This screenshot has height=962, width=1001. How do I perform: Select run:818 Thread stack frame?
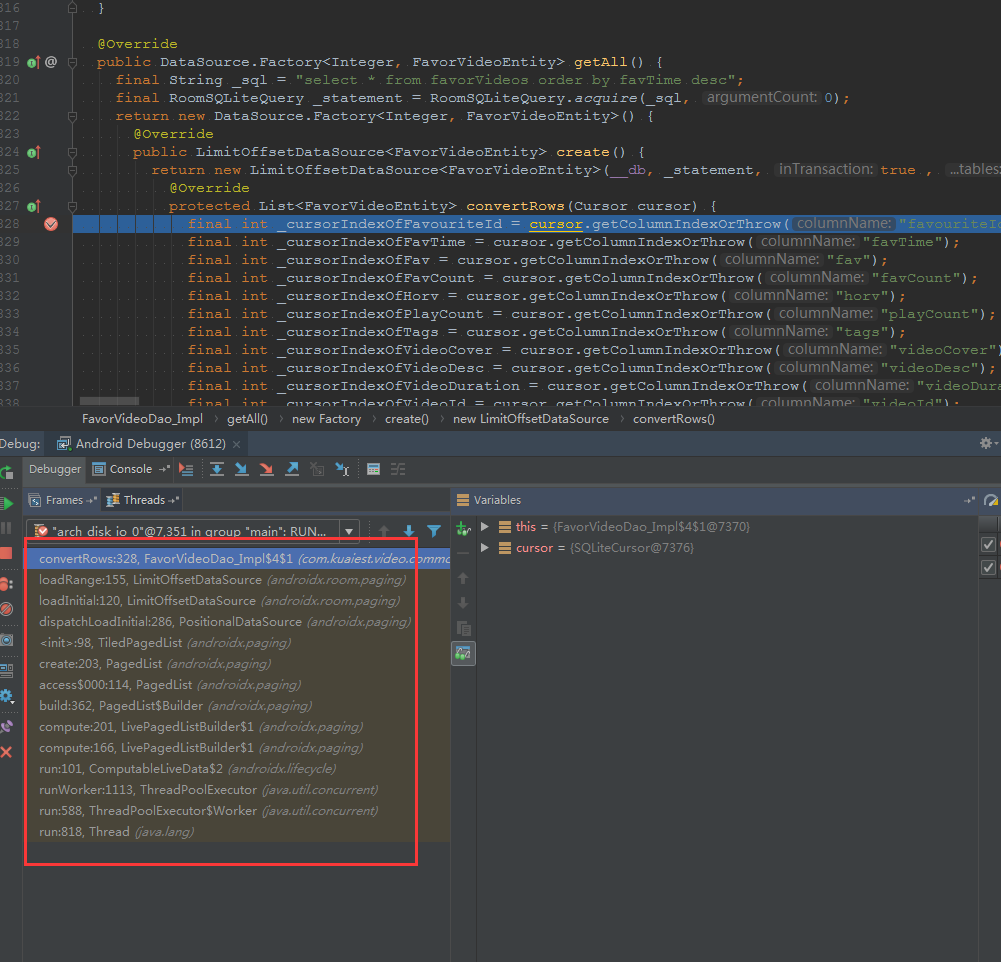point(237,832)
